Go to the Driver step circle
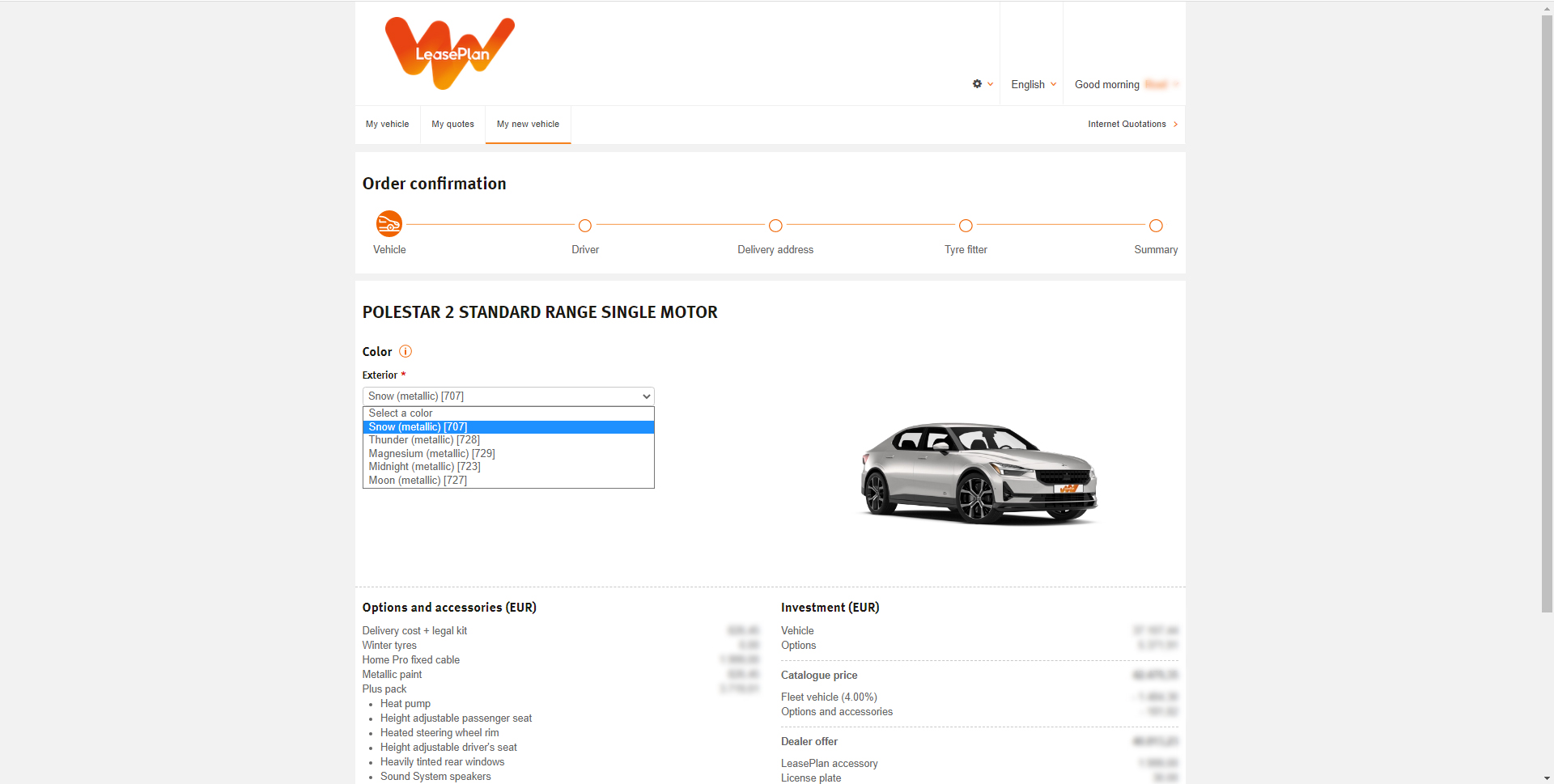1554x784 pixels. point(585,226)
